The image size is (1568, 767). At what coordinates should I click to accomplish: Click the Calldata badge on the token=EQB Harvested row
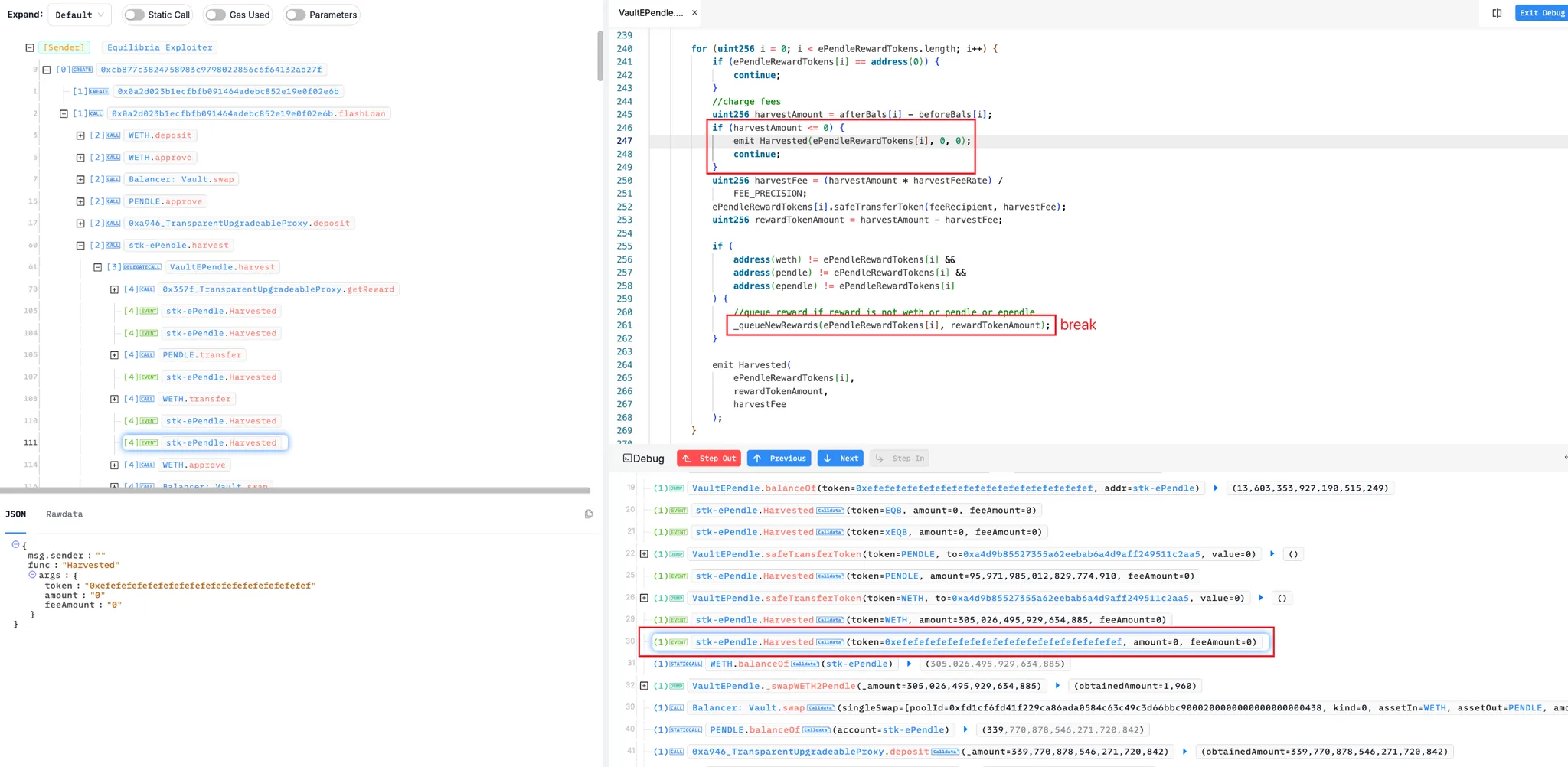(831, 511)
